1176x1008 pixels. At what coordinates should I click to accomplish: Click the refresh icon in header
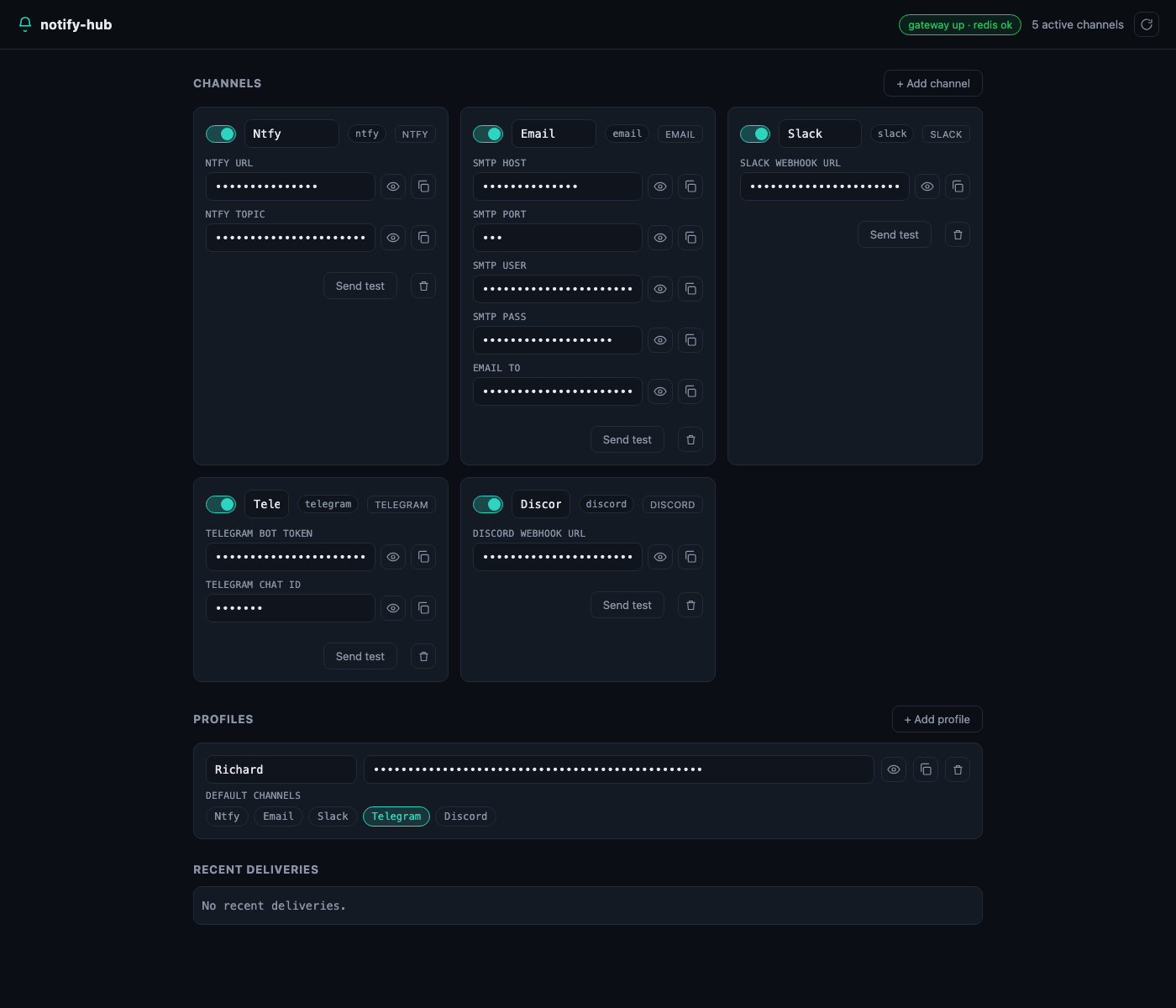tap(1147, 24)
